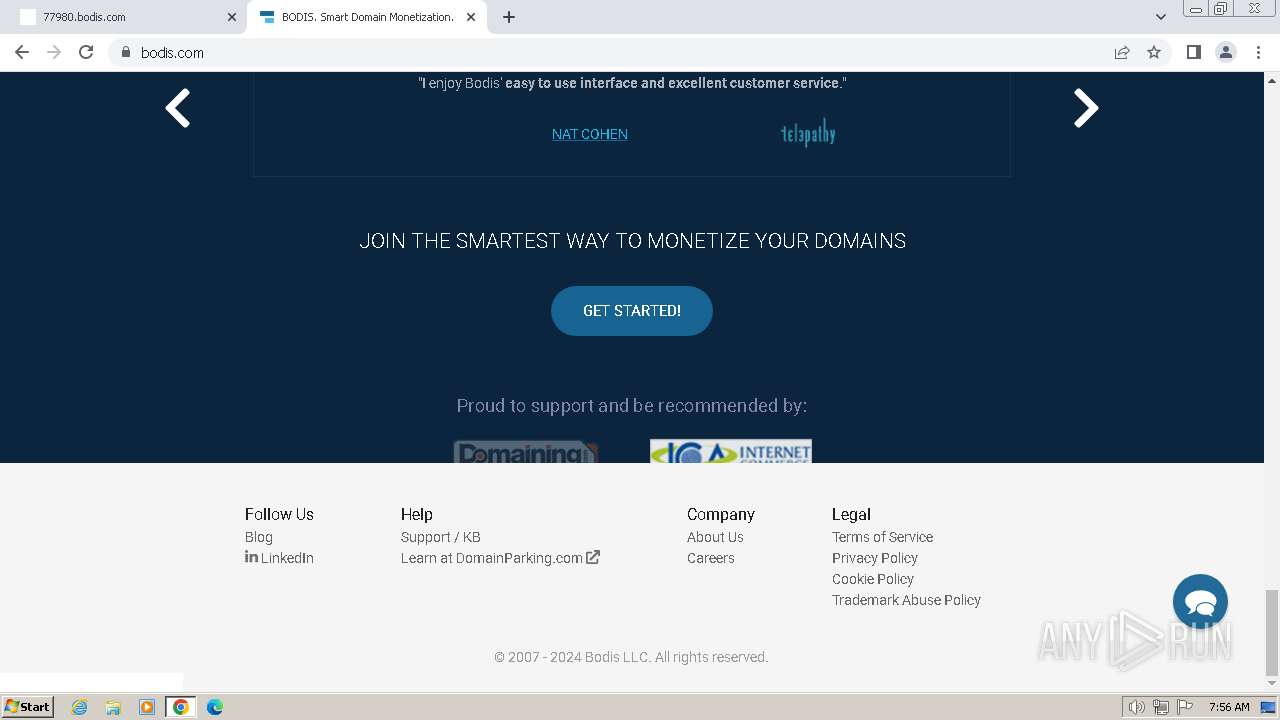The width and height of the screenshot is (1280, 720).
Task: Switch to the 77980.bodis.com tab
Action: [x=125, y=17]
